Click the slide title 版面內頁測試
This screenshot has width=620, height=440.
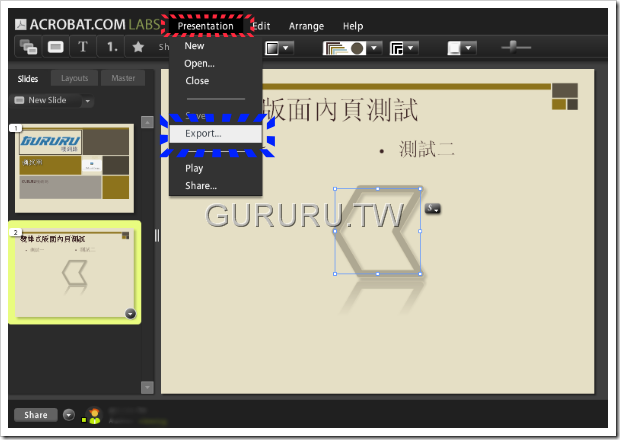pos(340,110)
